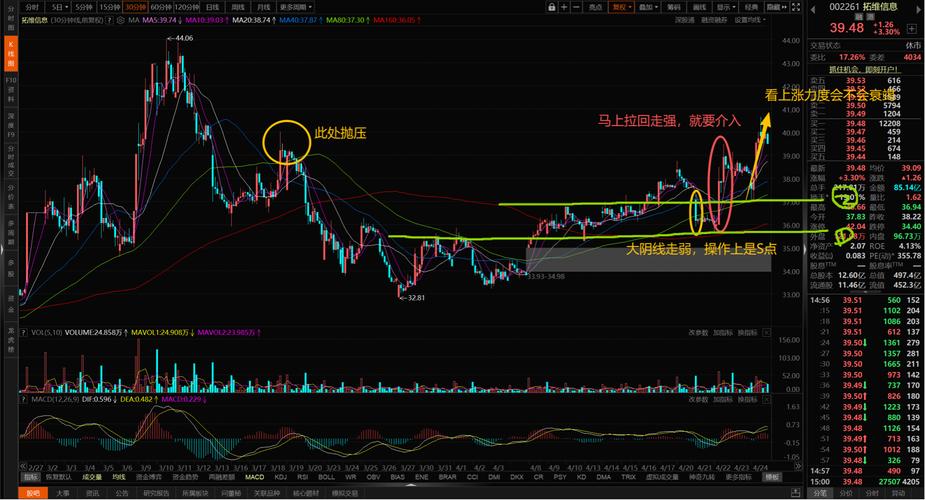
Task: Open the 公告 bottom tab
Action: click(122, 493)
